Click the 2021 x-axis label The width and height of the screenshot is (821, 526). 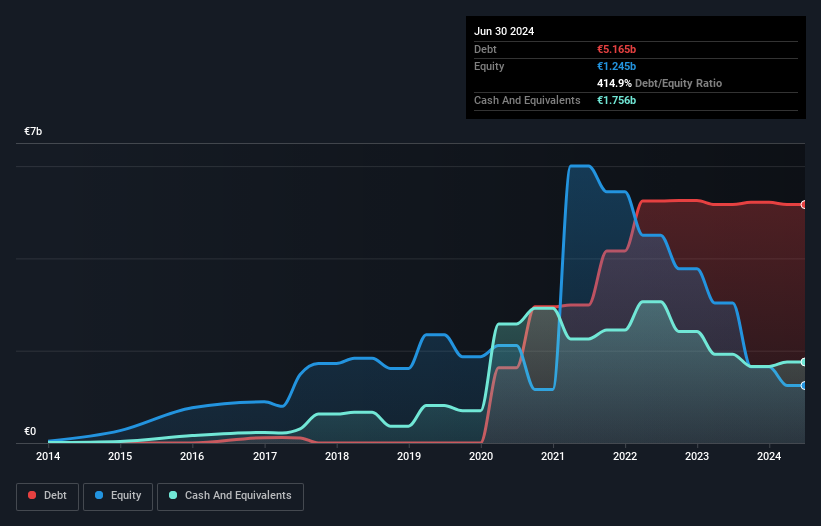click(553, 456)
